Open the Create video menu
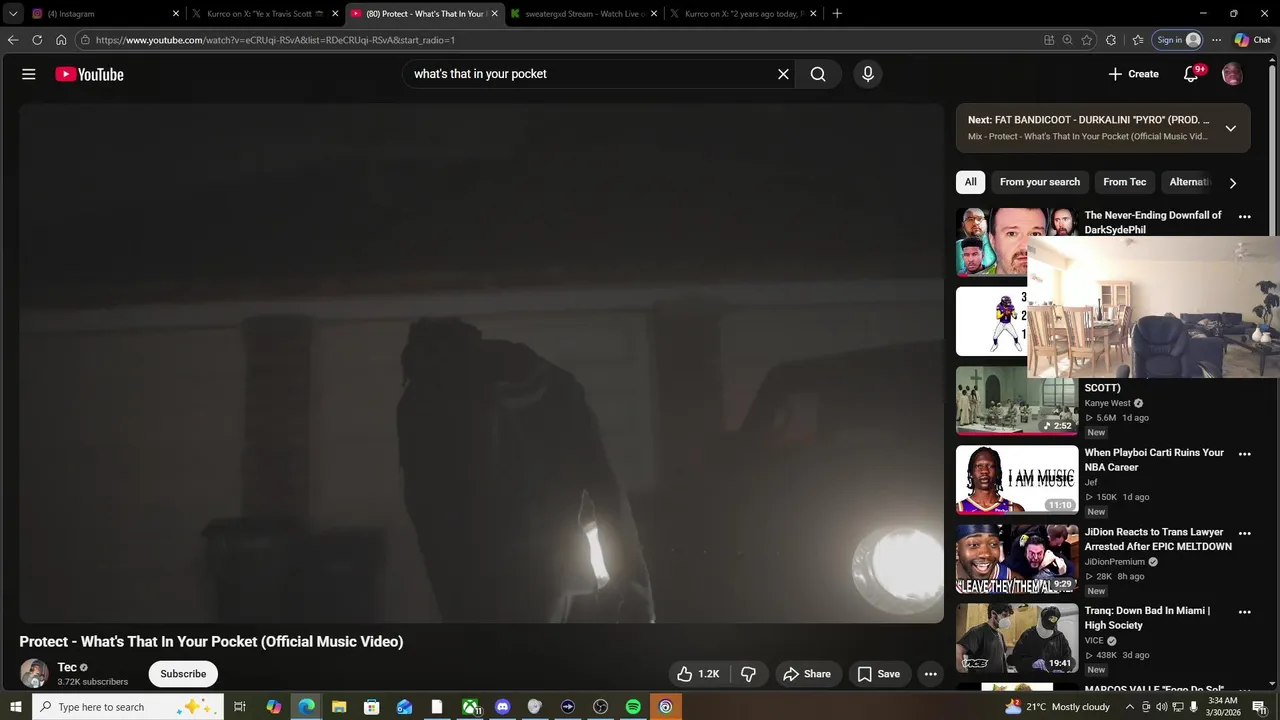Screen dimensions: 1280x720 (x=1133, y=74)
